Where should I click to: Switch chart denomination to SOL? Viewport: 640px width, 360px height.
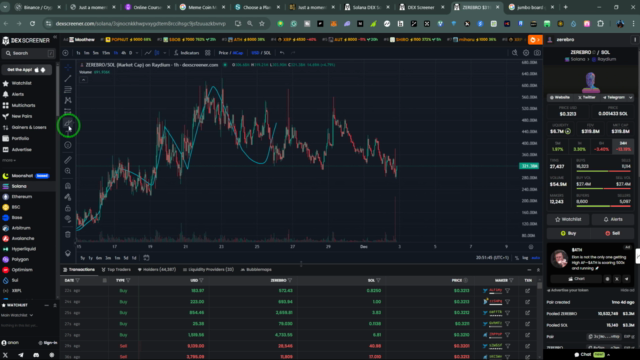pos(267,53)
